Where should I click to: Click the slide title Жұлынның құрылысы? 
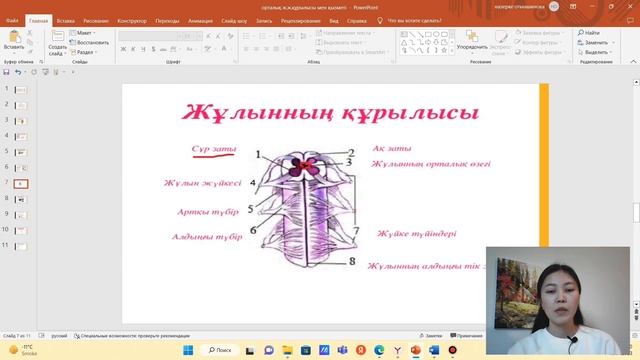(x=330, y=112)
